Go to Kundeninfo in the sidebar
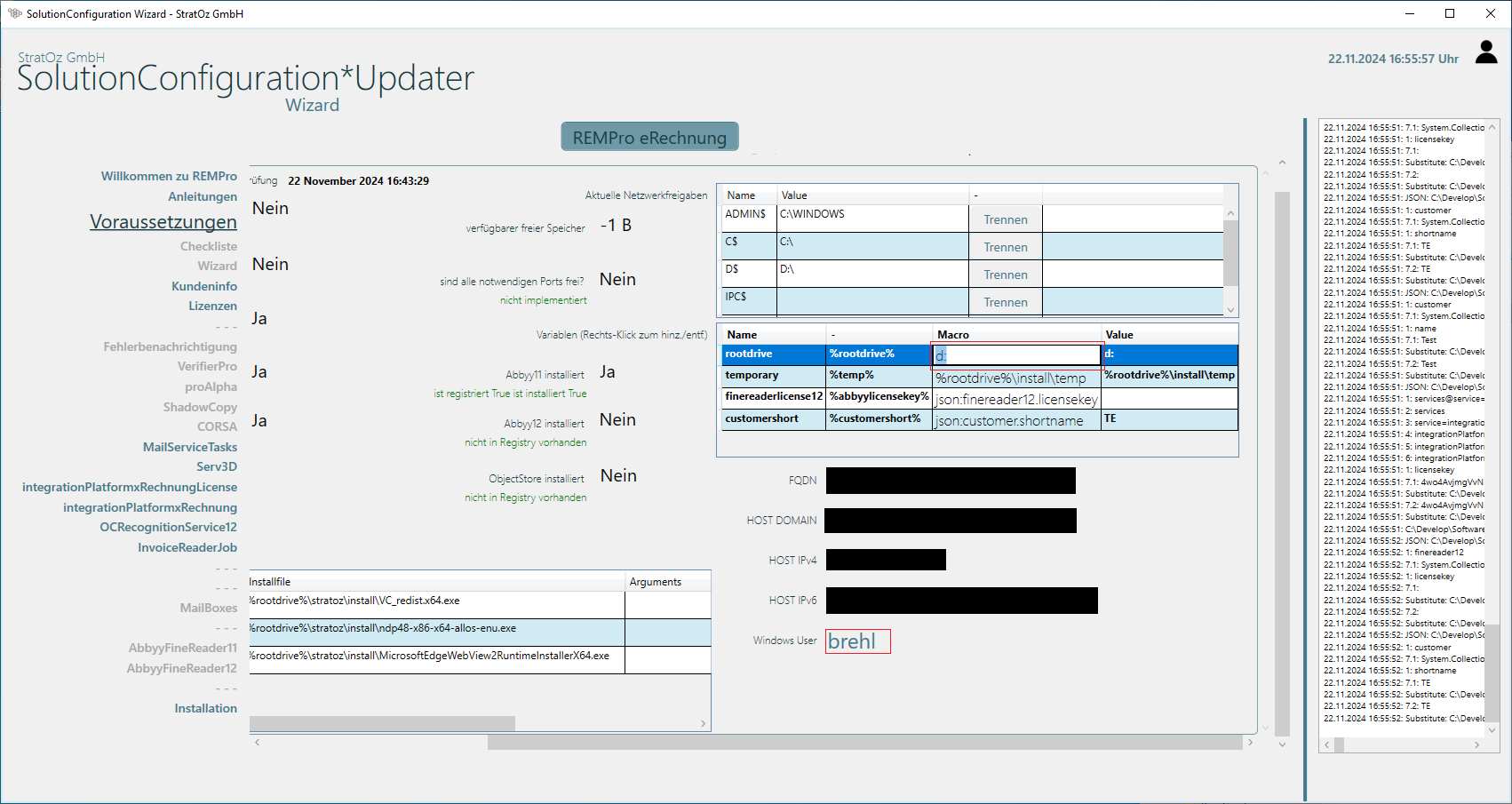This screenshot has width=1512, height=804. pos(204,286)
